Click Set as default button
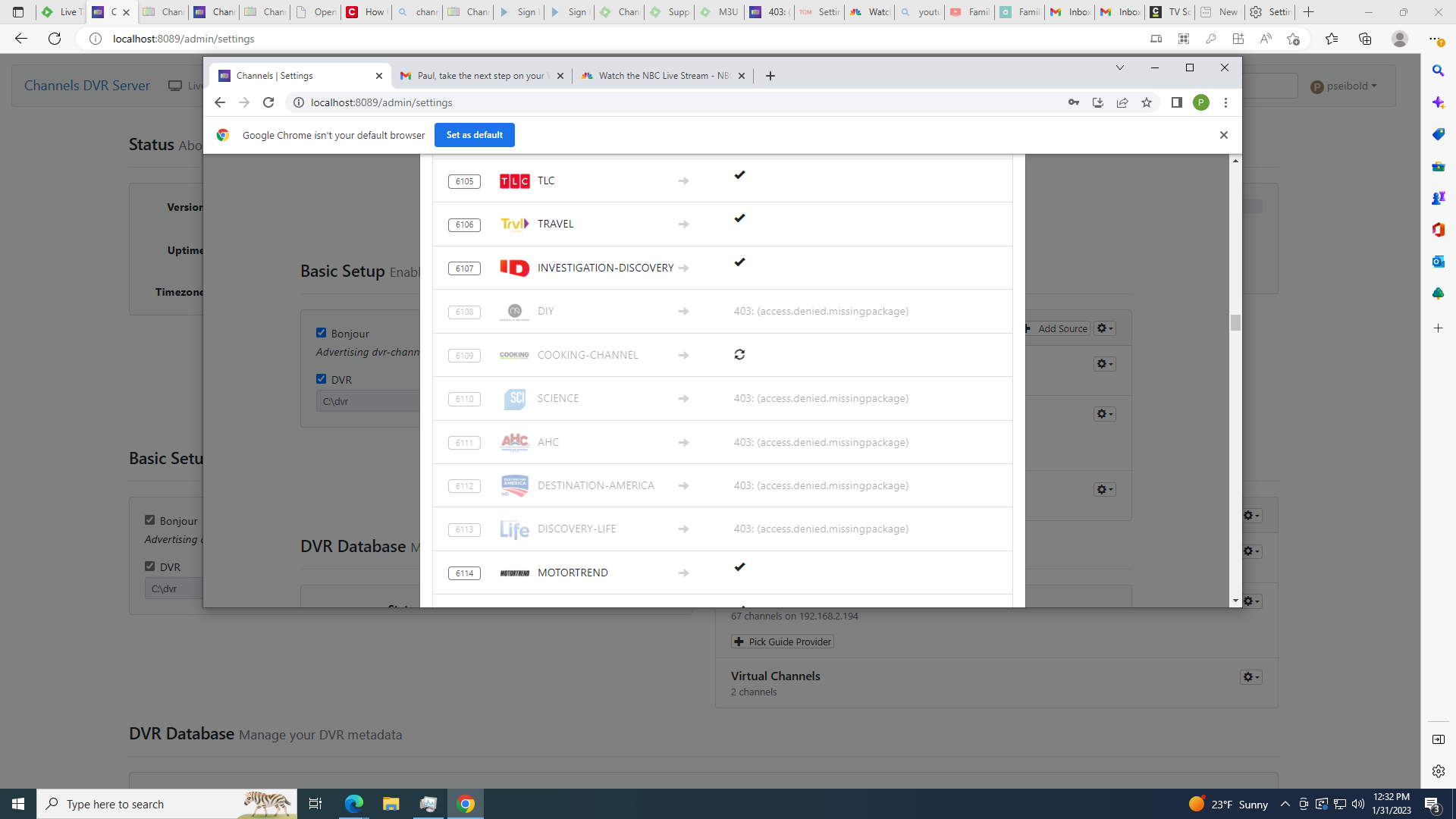1456x819 pixels. click(474, 135)
